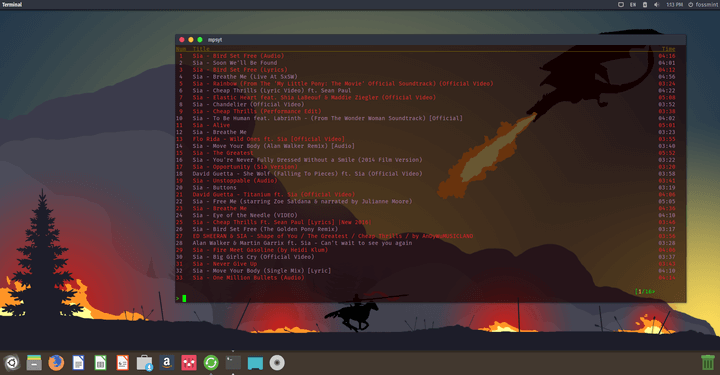Launch the Amazon dock icon
The width and height of the screenshot is (720, 375).
pyautogui.click(x=166, y=363)
